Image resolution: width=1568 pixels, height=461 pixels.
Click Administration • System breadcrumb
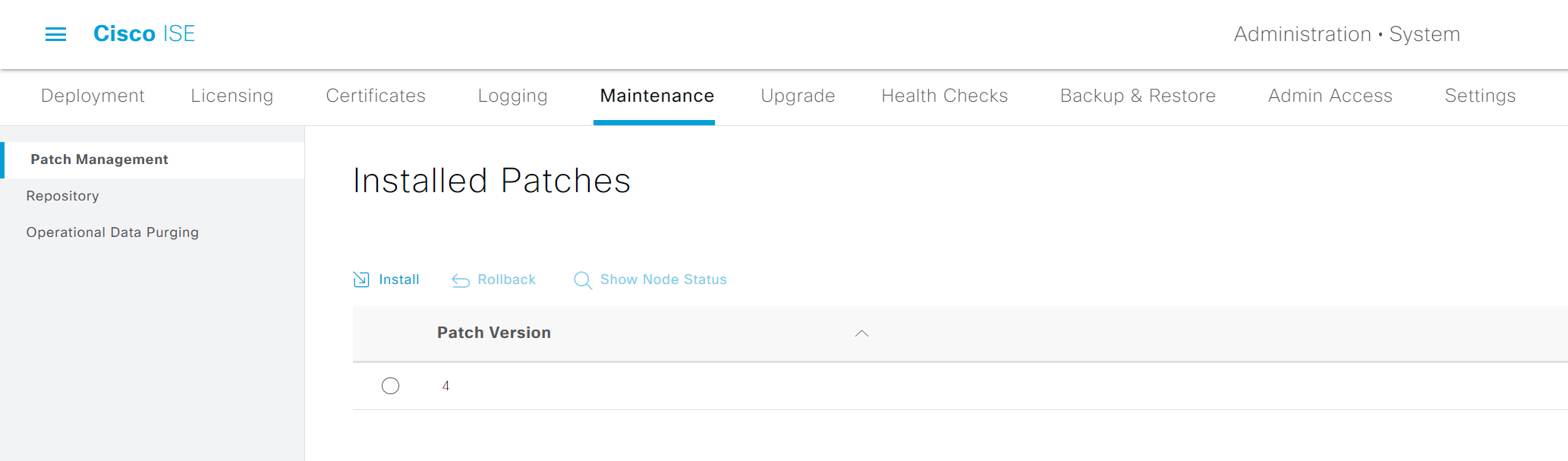(1347, 34)
